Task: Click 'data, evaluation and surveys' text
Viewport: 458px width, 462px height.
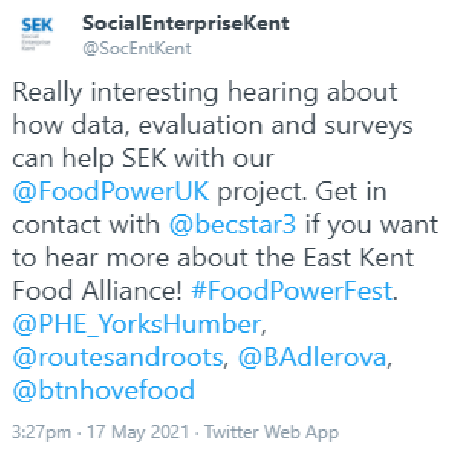Action: (242, 125)
